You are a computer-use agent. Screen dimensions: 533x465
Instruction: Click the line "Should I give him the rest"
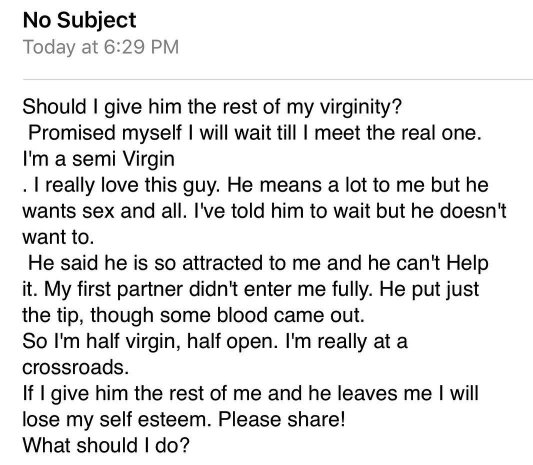pos(212,107)
